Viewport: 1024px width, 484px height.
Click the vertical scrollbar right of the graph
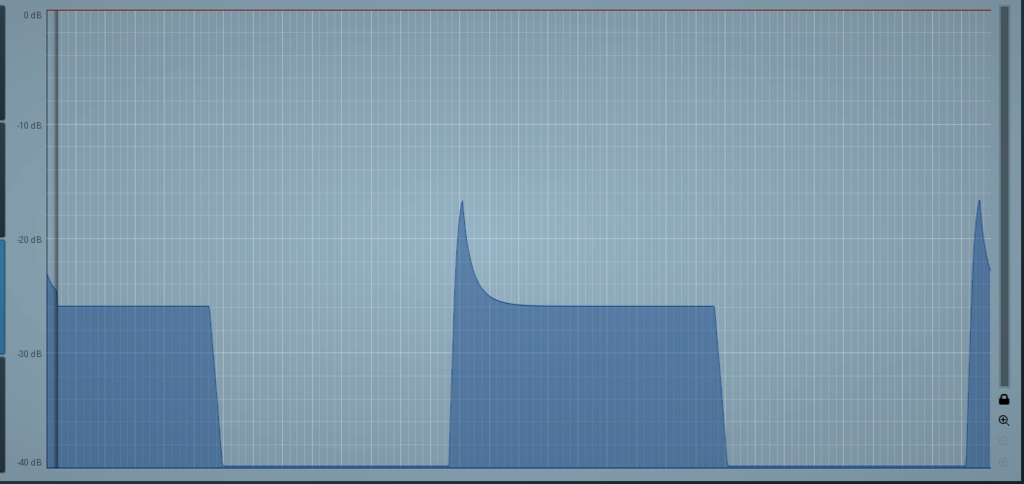click(x=1004, y=197)
